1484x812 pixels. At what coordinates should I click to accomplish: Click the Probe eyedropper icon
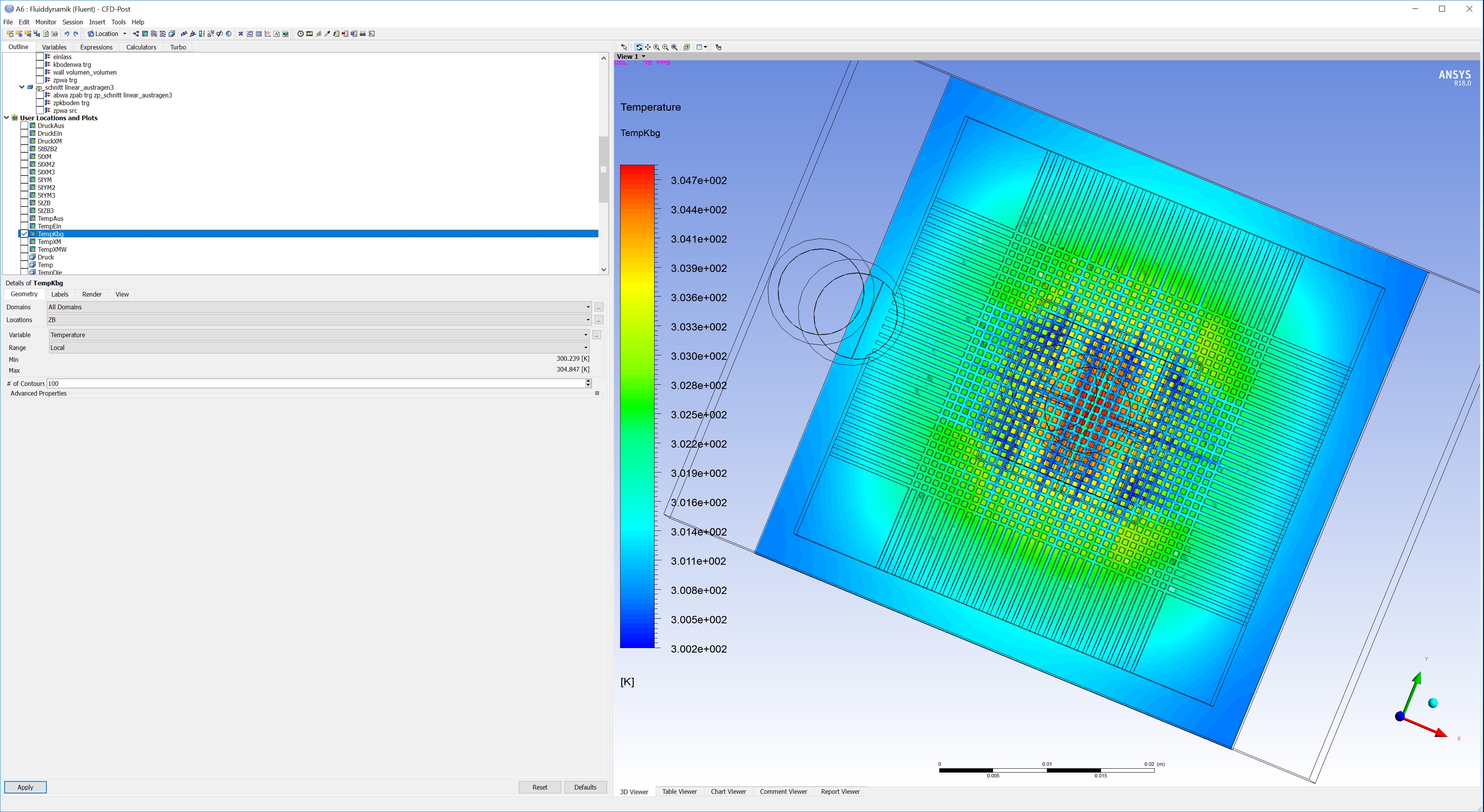pyautogui.click(x=327, y=34)
